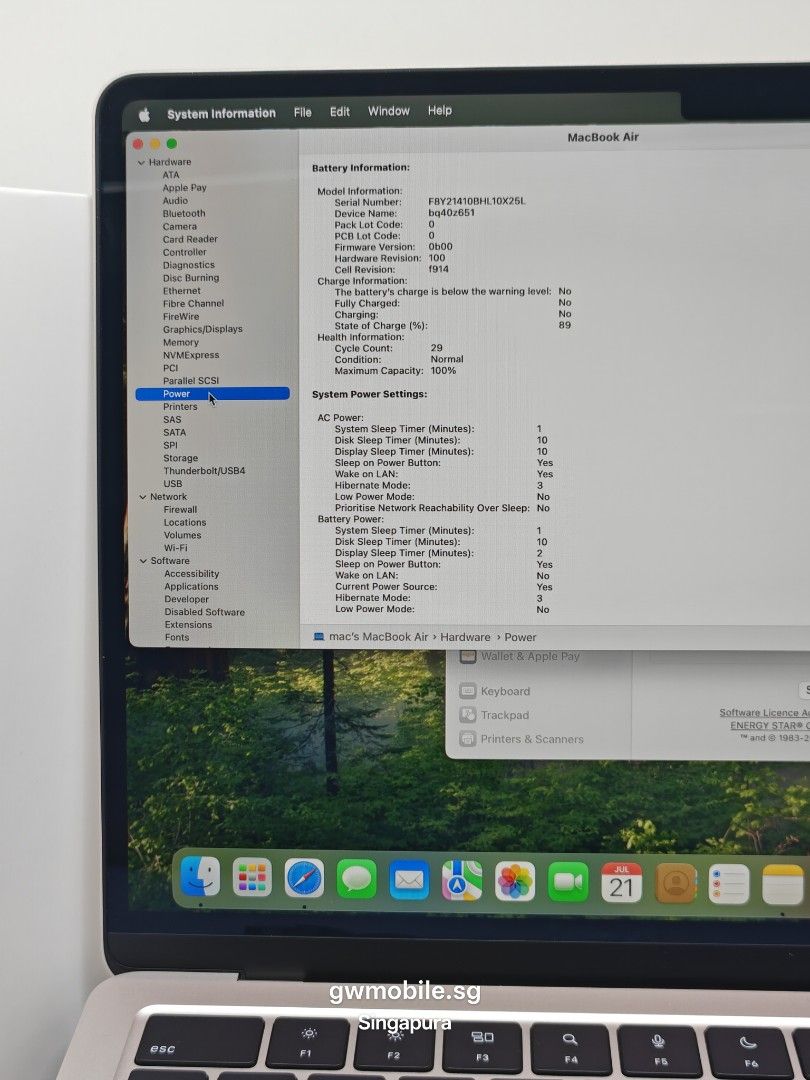Open Contacts from the dock

pyautogui.click(x=676, y=884)
